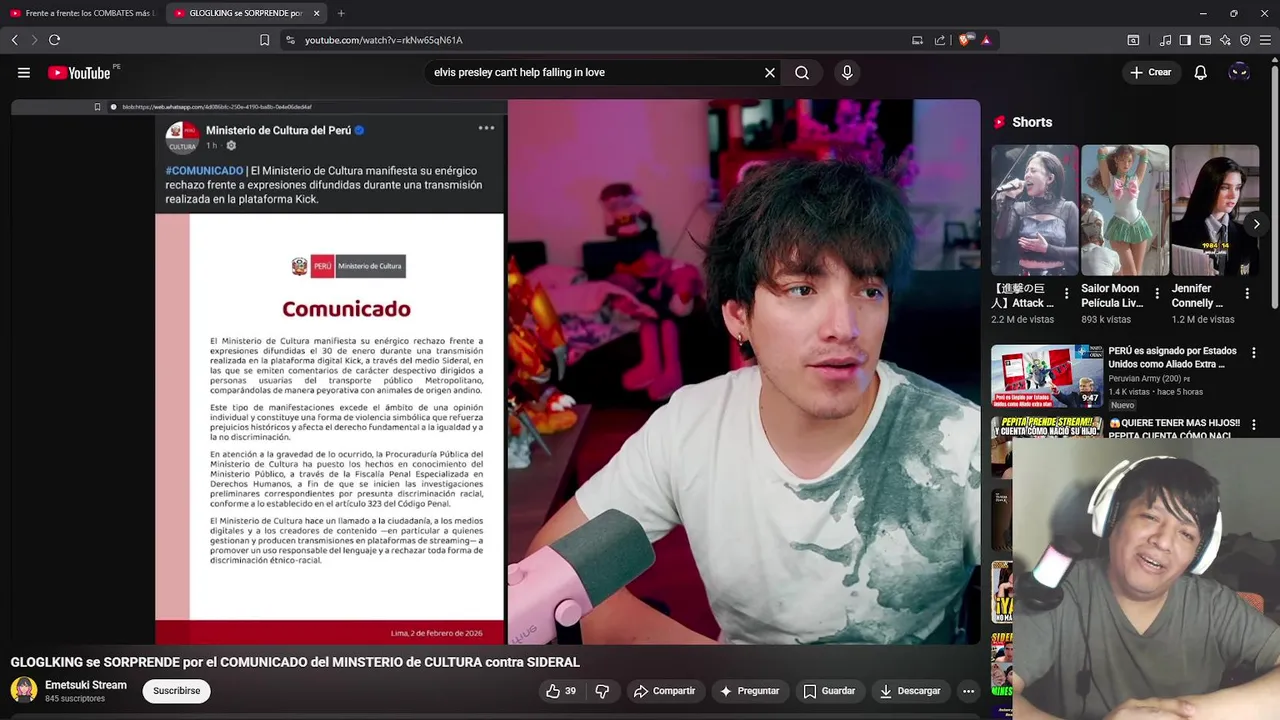1280x720 pixels.
Task: Start voice search with microphone
Action: coord(847,72)
